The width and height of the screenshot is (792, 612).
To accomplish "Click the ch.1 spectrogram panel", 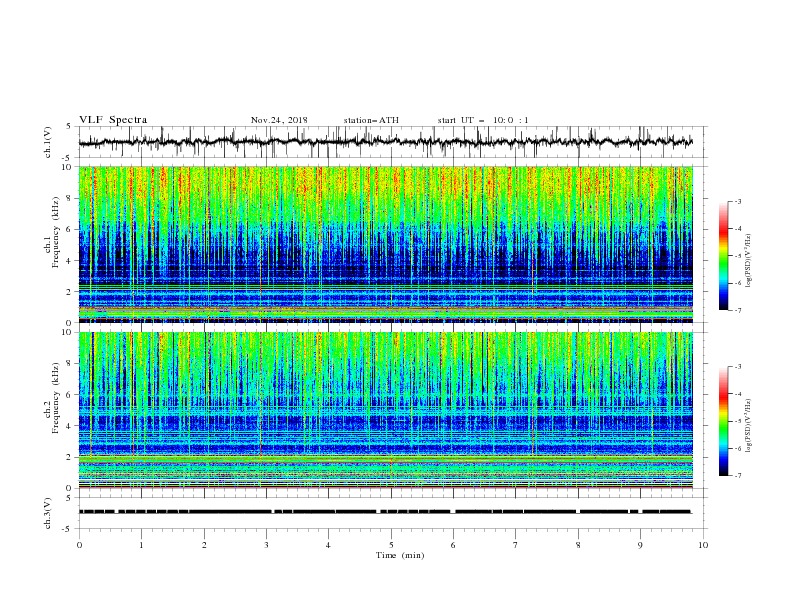I will (x=386, y=244).
